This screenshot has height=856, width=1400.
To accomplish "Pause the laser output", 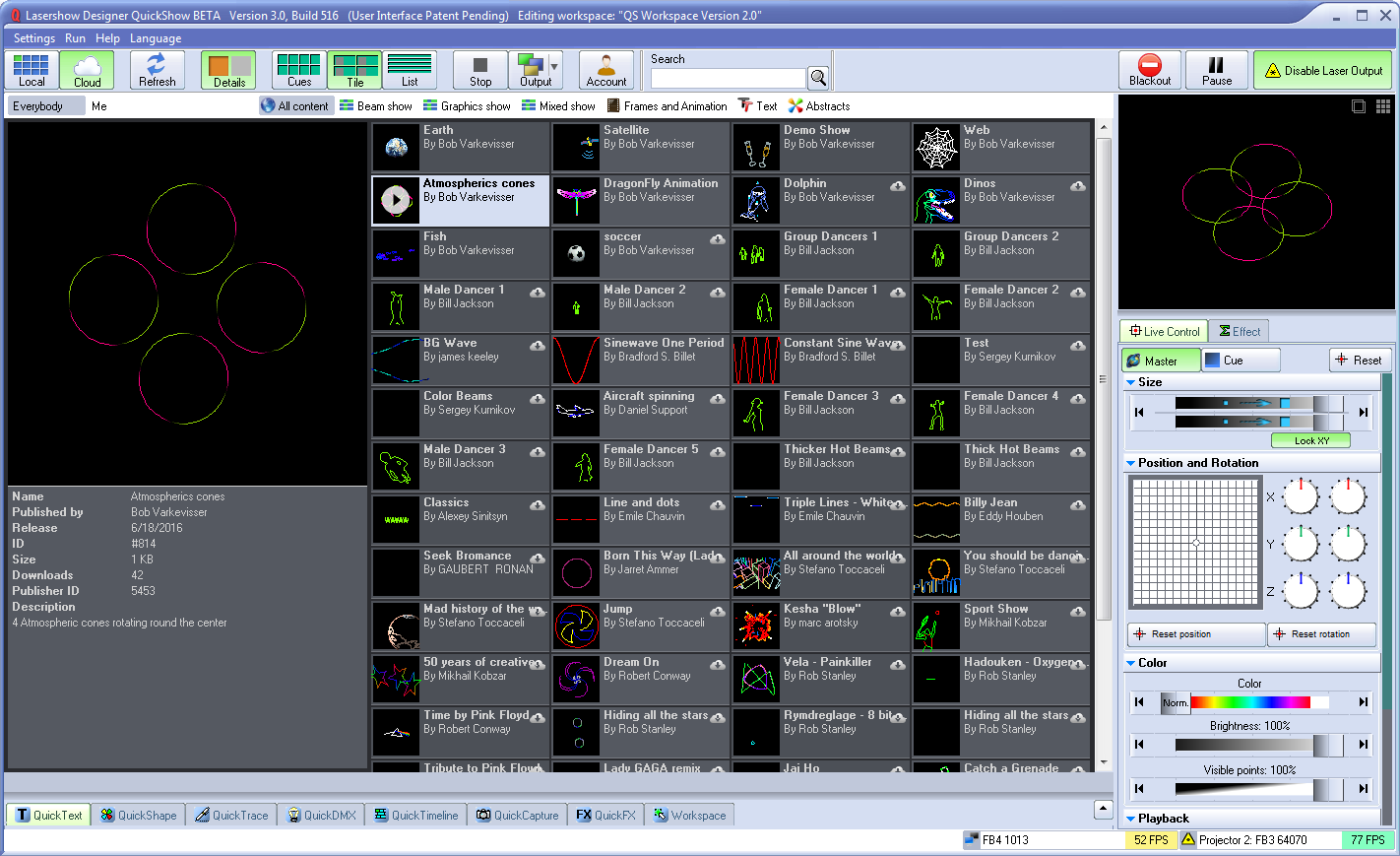I will point(1216,70).
